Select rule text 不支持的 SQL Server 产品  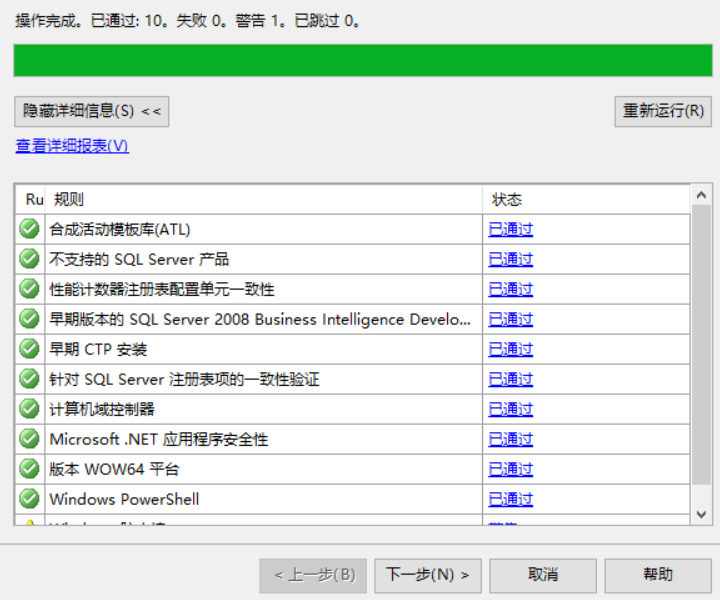pos(139,259)
